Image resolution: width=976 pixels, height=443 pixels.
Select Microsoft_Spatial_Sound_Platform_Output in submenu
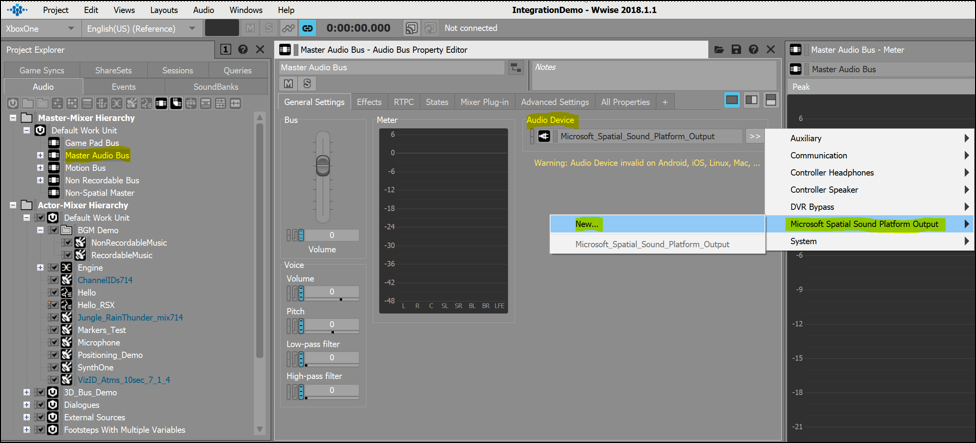(x=657, y=245)
